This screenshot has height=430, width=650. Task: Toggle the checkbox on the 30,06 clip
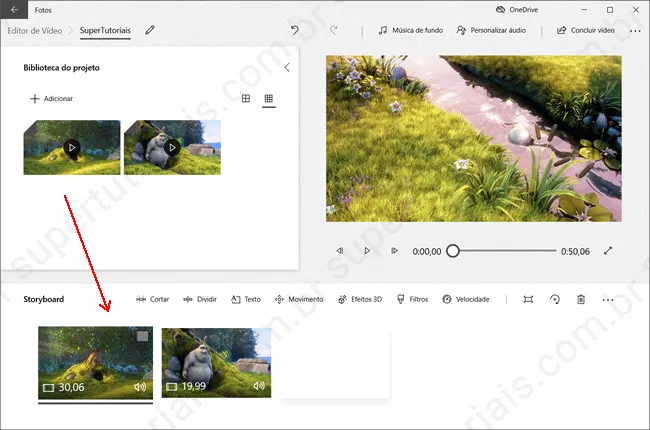click(x=142, y=336)
